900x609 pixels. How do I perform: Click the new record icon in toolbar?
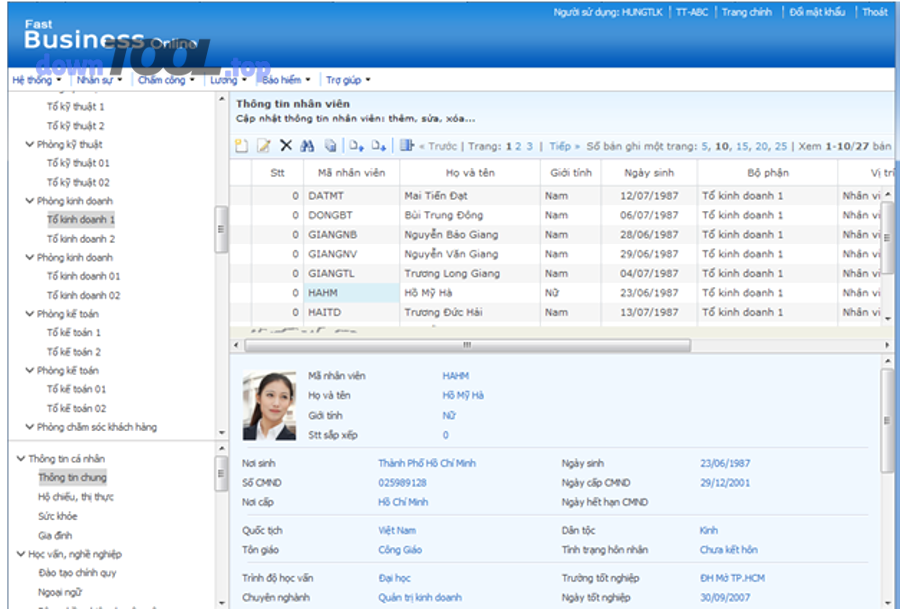(x=241, y=146)
